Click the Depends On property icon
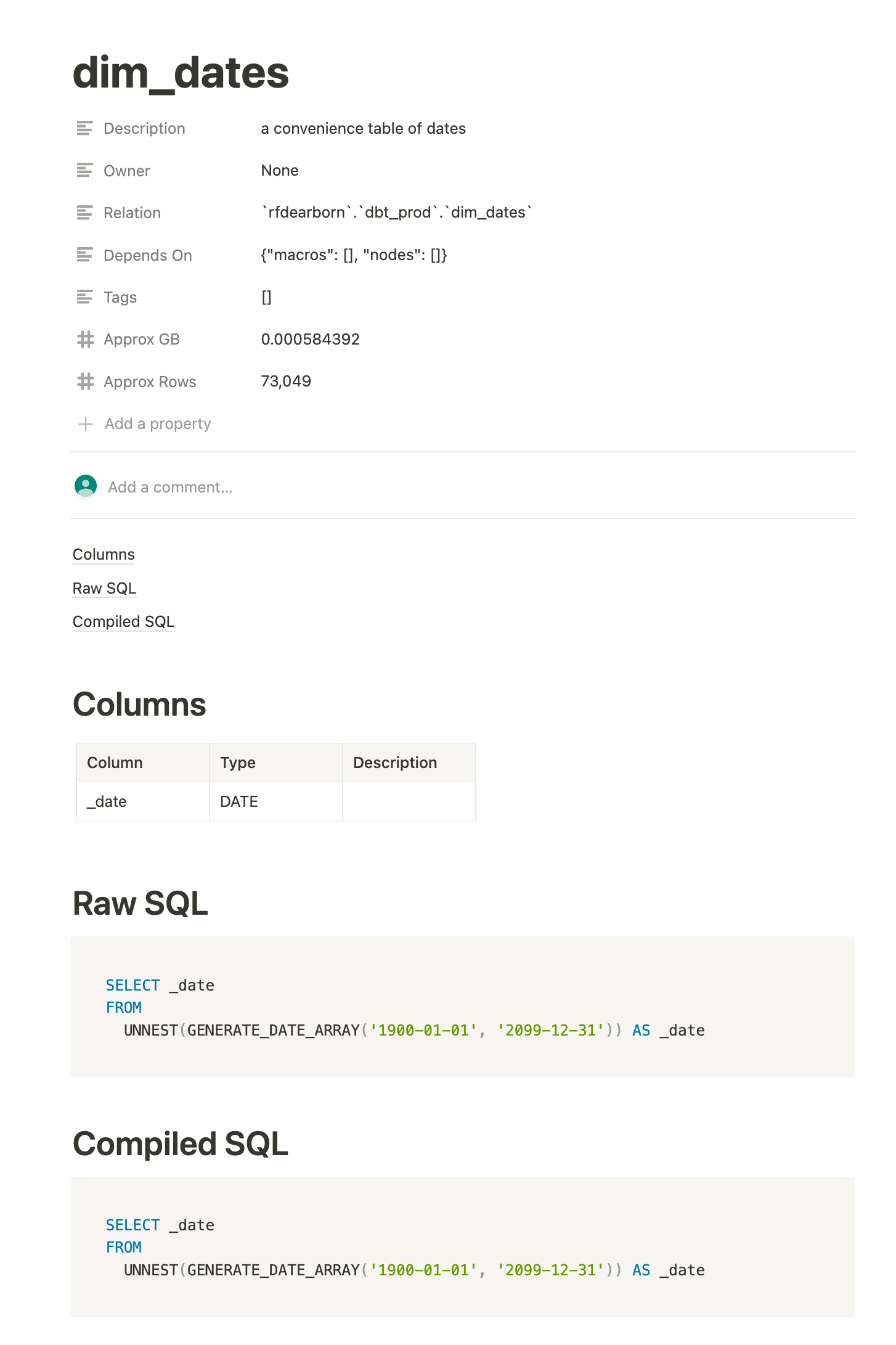This screenshot has height=1345, width=896. 84,255
